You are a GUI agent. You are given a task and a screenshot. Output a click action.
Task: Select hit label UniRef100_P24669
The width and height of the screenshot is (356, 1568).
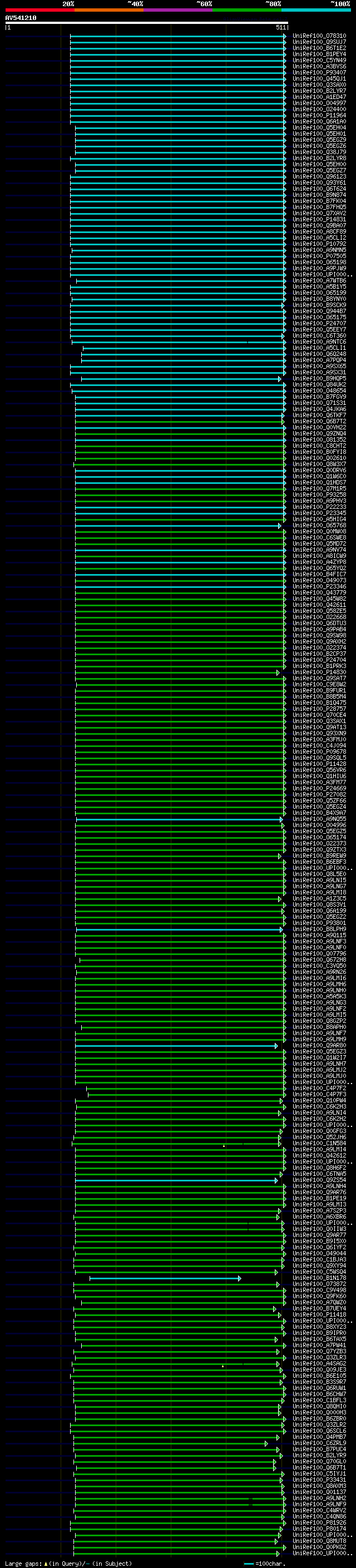319,788
